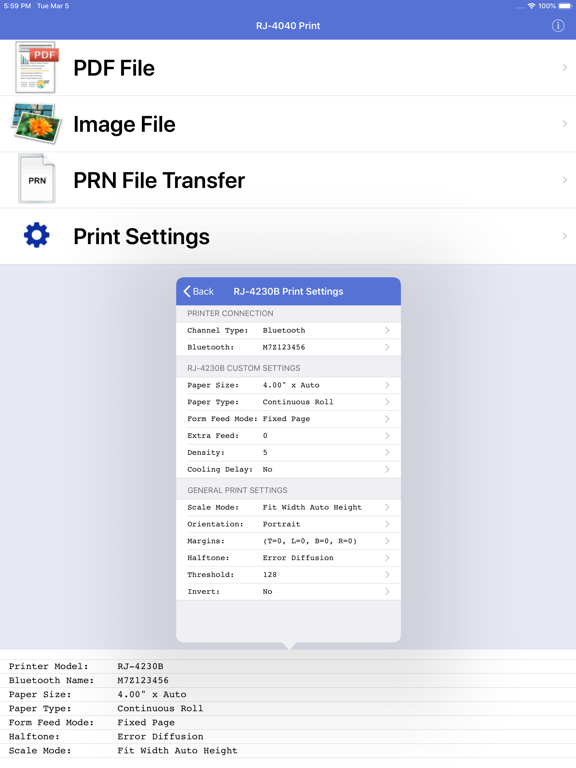This screenshot has width=576, height=768.
Task: Open Extra Feed setting chevron
Action: click(x=387, y=436)
